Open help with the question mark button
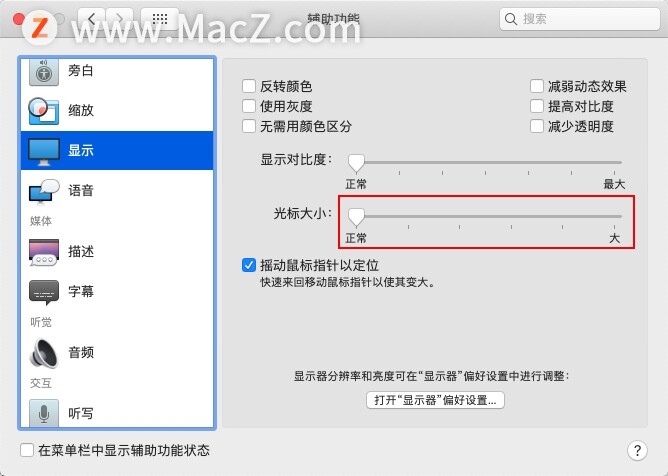 (637, 450)
